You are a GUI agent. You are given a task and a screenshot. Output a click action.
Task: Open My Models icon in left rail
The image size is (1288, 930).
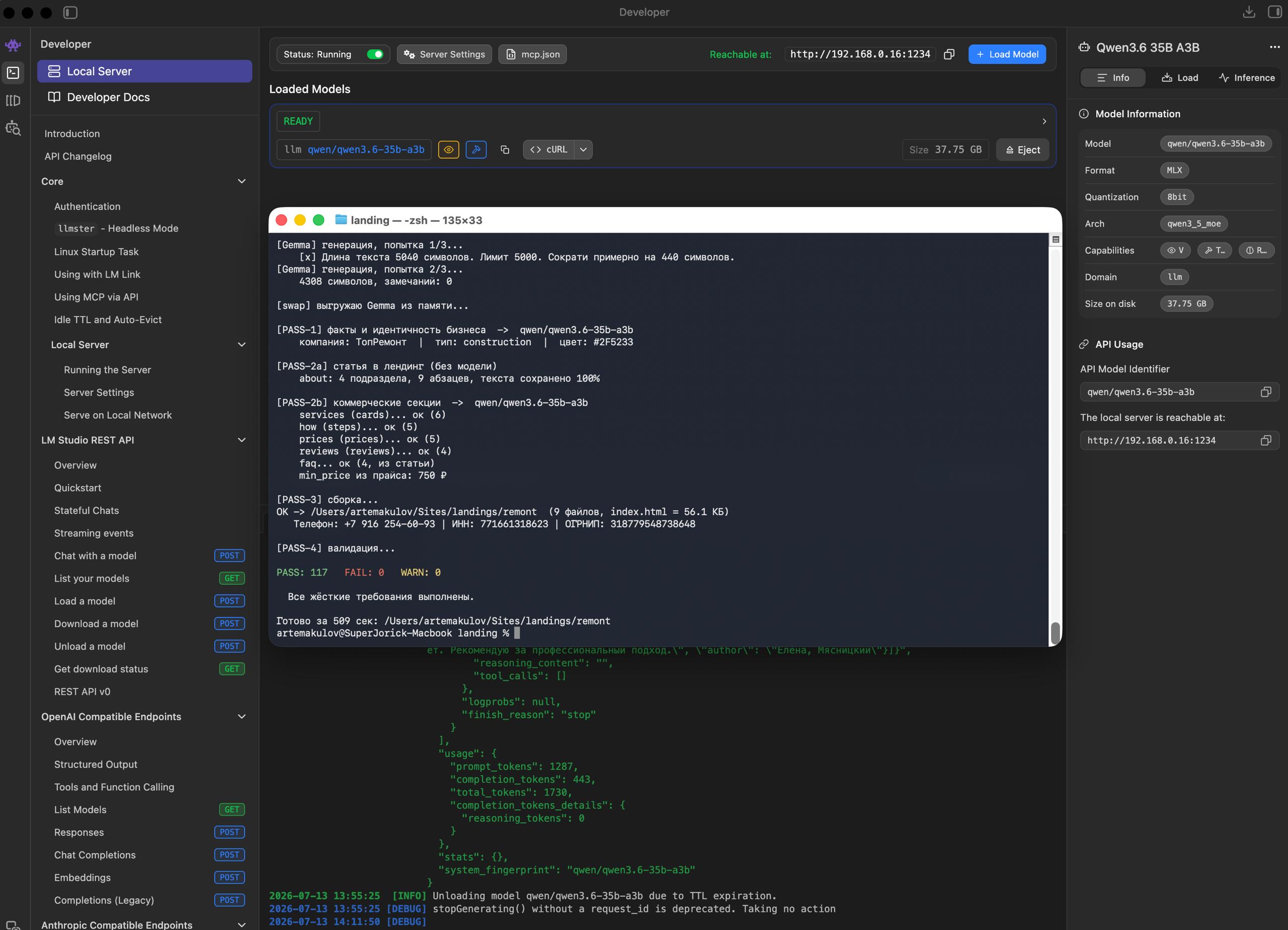pos(13,101)
